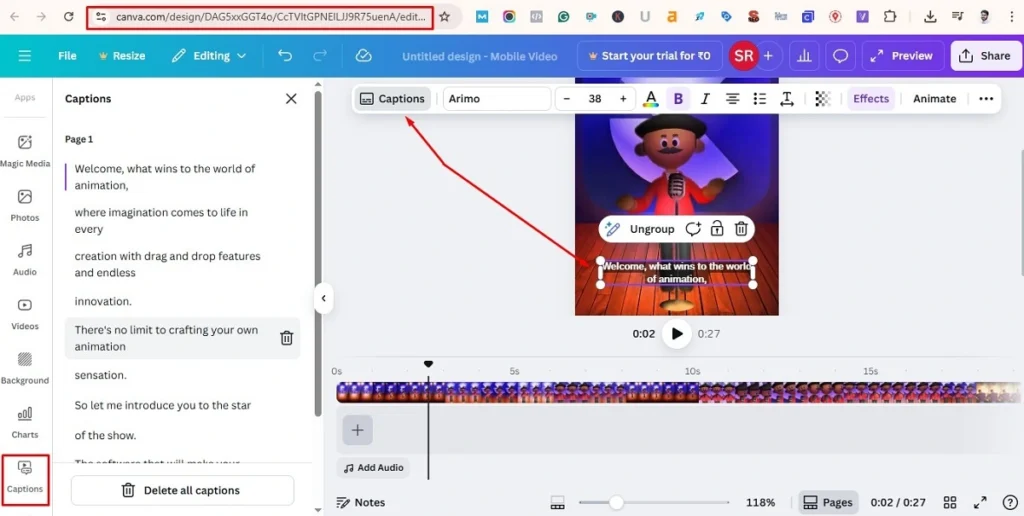
Task: Open the Captions sidebar item
Action: point(25,477)
